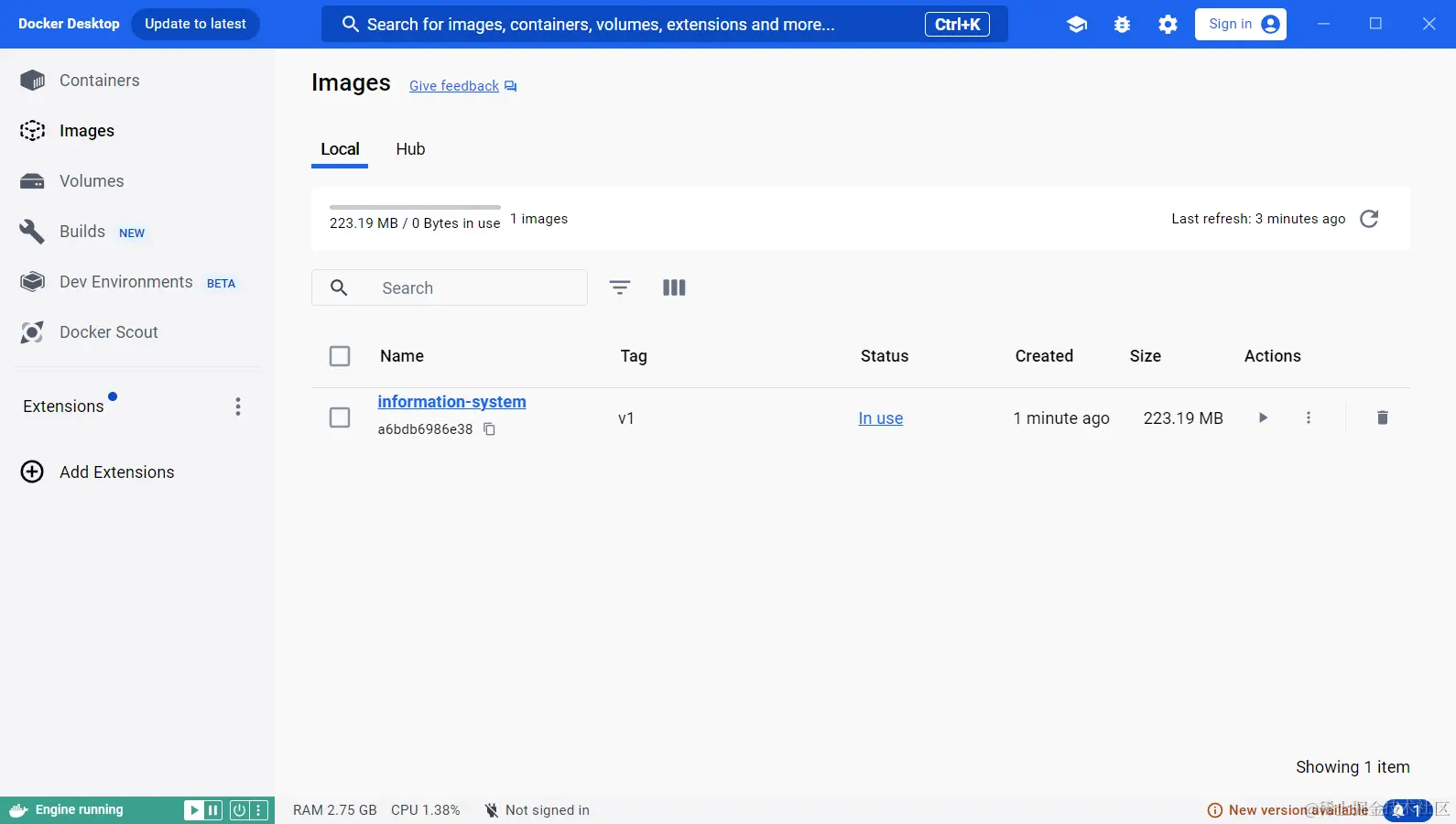Click the 1 minute ago created cell
This screenshot has height=824, width=1456.
click(1061, 418)
